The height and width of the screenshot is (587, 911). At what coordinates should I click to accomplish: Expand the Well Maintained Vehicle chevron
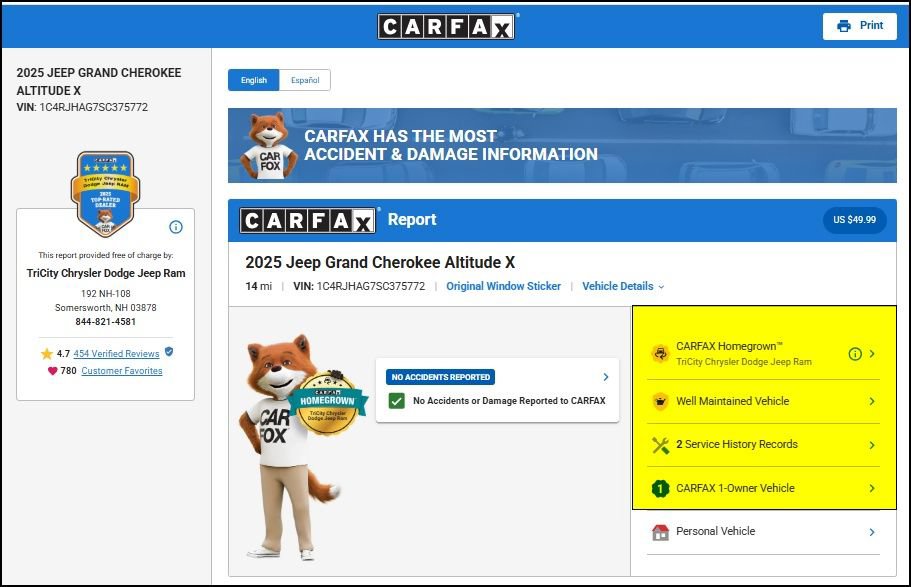(872, 401)
